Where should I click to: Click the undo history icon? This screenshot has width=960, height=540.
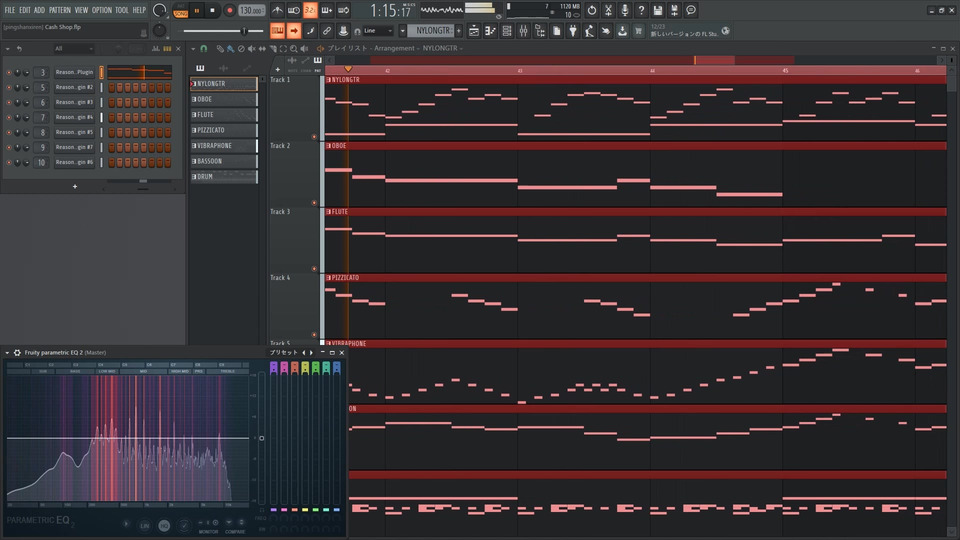591,10
